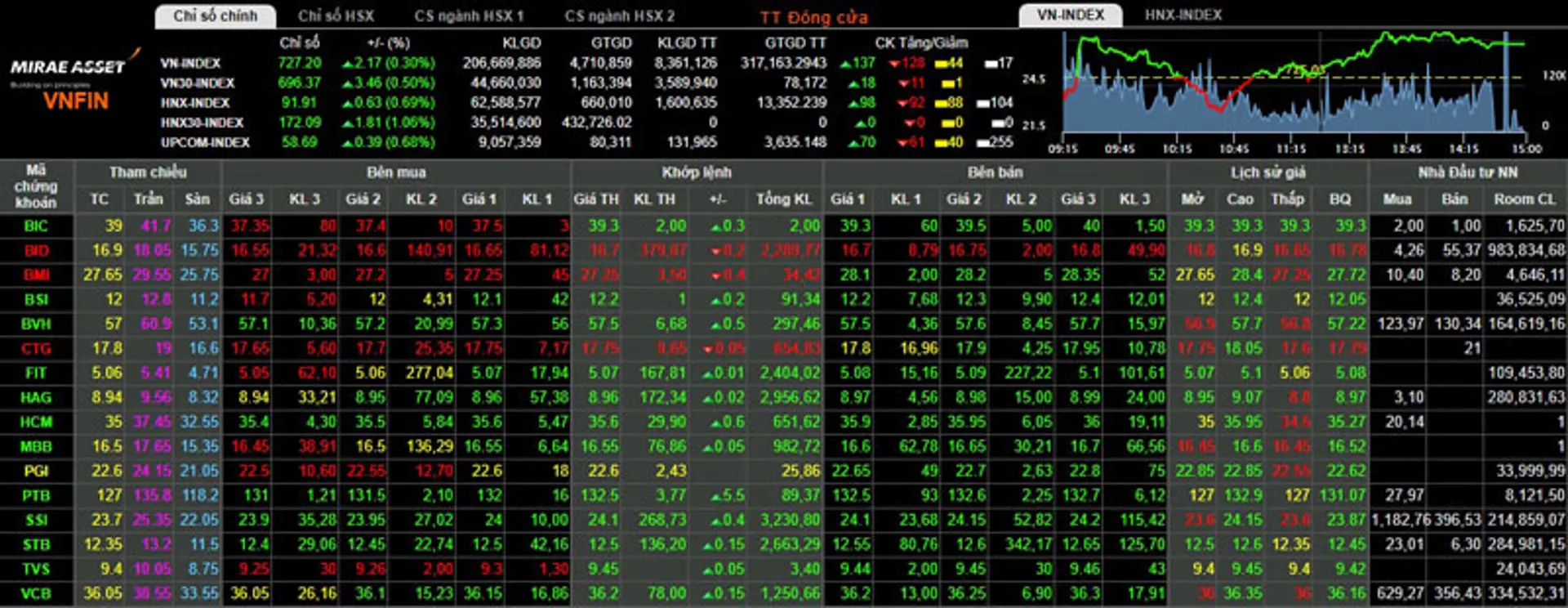
Task: Click VN-INDEX value 727.20
Action: (299, 63)
